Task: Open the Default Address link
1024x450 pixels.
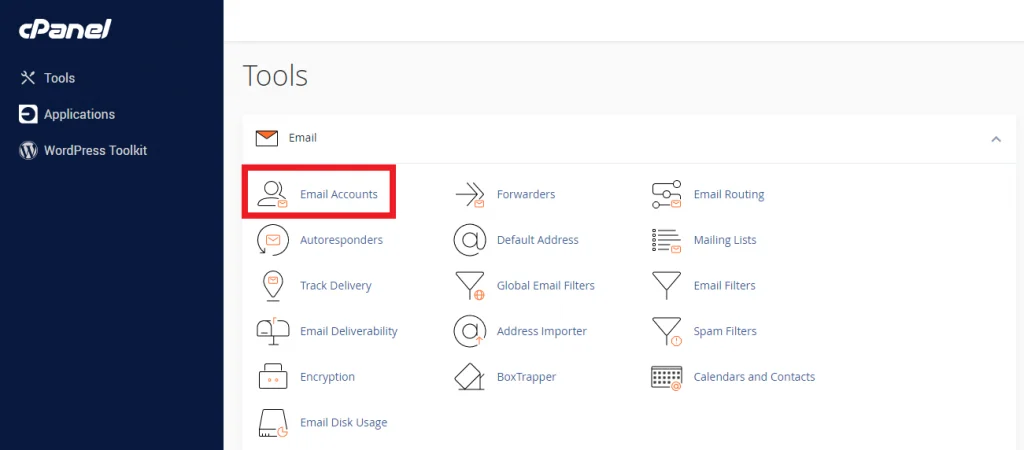Action: pyautogui.click(x=537, y=240)
